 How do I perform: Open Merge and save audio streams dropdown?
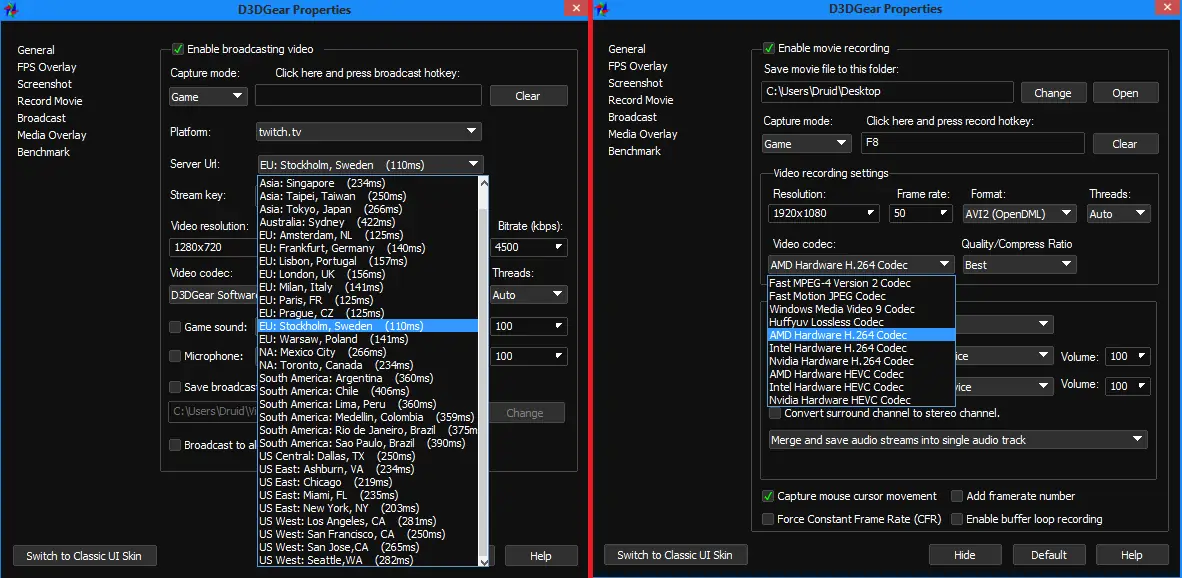click(x=958, y=439)
